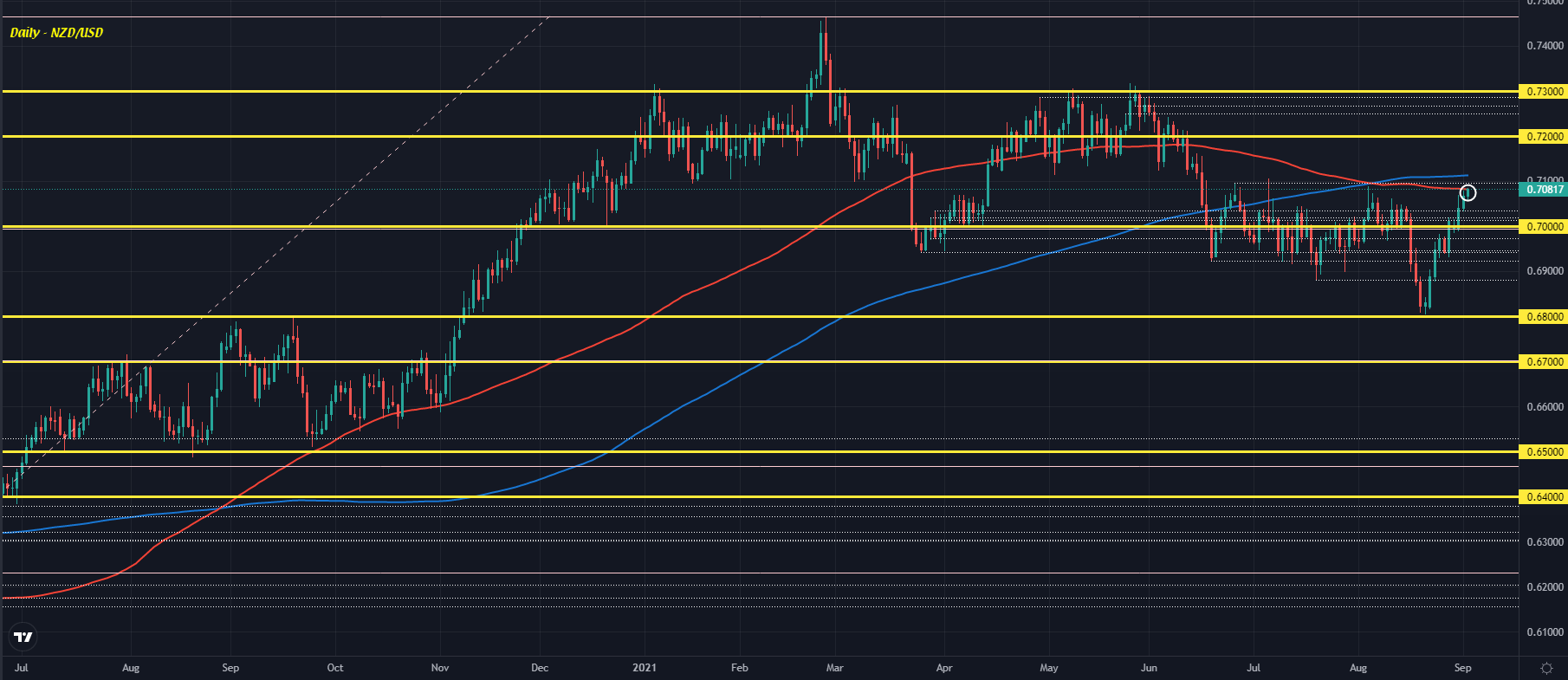Image resolution: width=1568 pixels, height=680 pixels.
Task: Open chart settings gear icon
Action: click(x=1546, y=668)
